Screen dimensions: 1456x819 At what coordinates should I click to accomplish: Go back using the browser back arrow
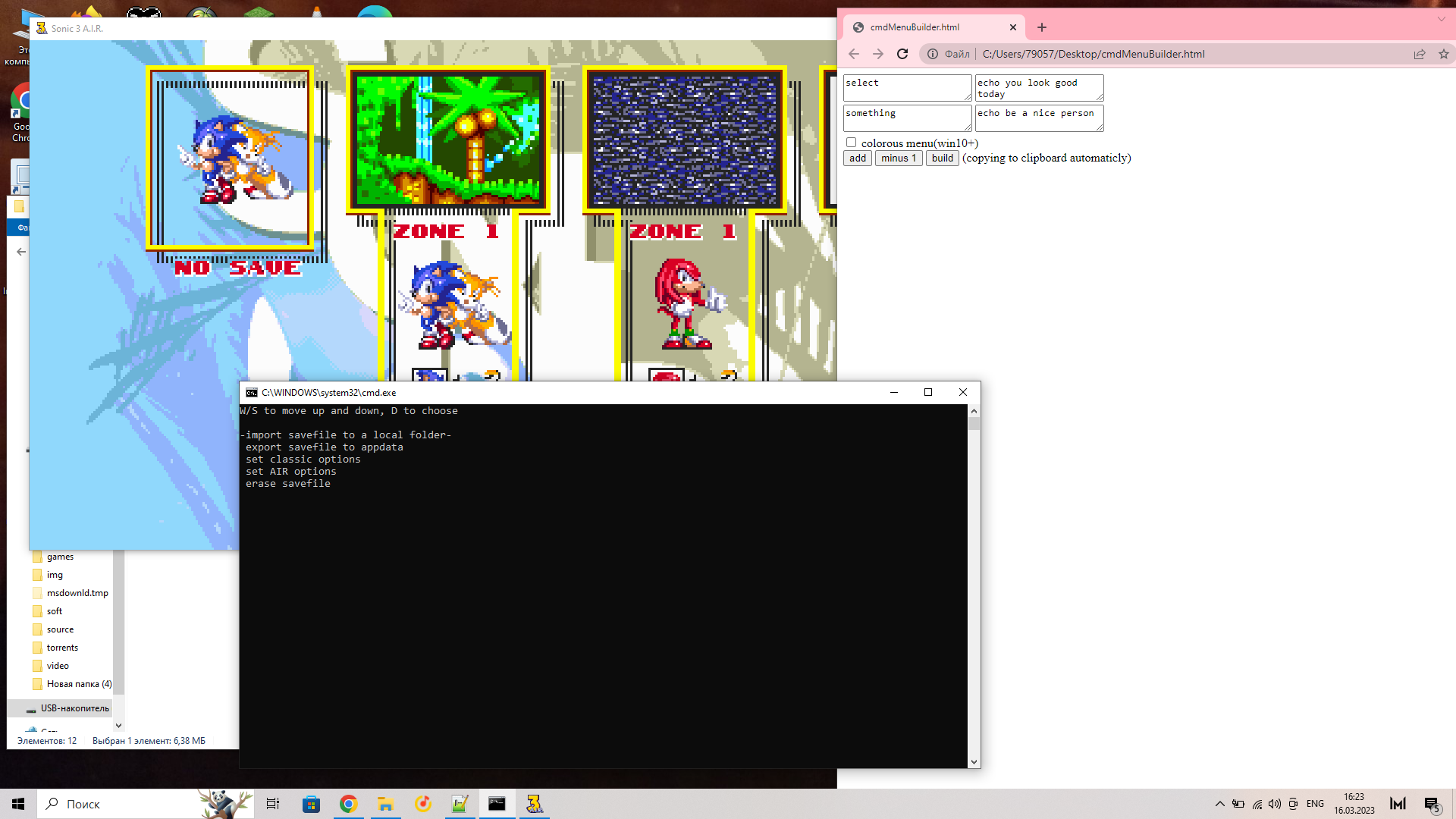tap(854, 54)
